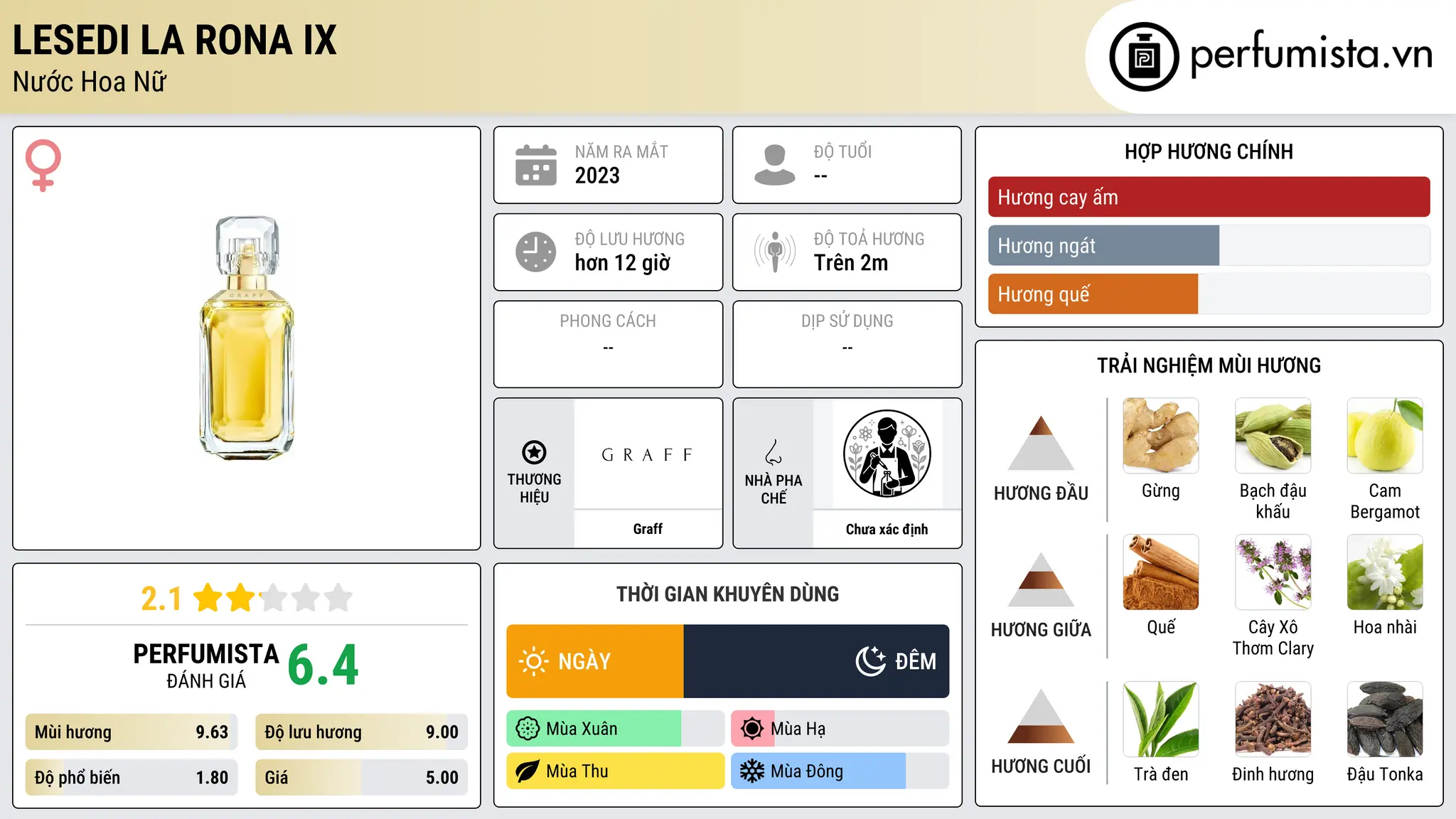1456x819 pixels.
Task: Click the snowflake icon for Mùa Đông
Action: coord(752,771)
